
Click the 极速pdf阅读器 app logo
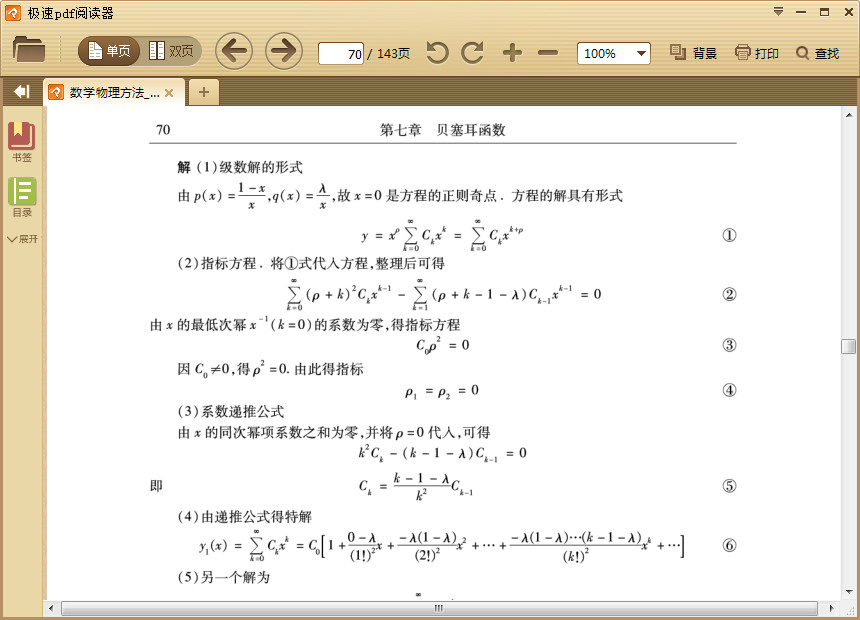tap(13, 13)
